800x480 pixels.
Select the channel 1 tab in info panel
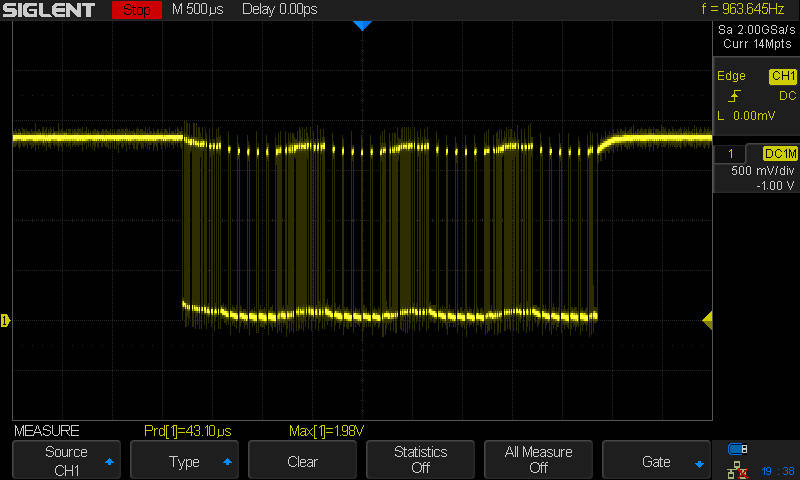pos(731,154)
